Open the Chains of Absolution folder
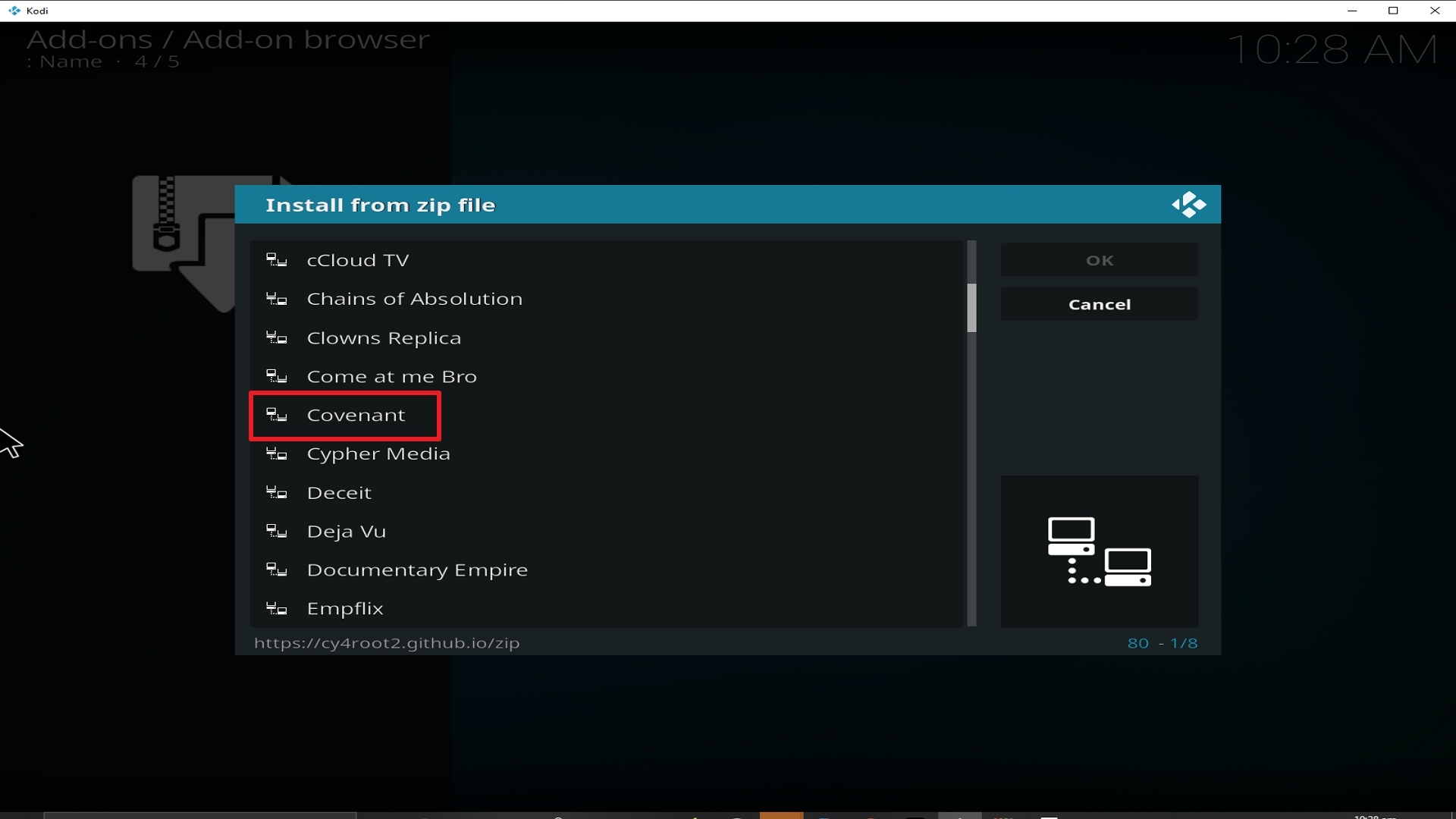1456x819 pixels. [607, 299]
